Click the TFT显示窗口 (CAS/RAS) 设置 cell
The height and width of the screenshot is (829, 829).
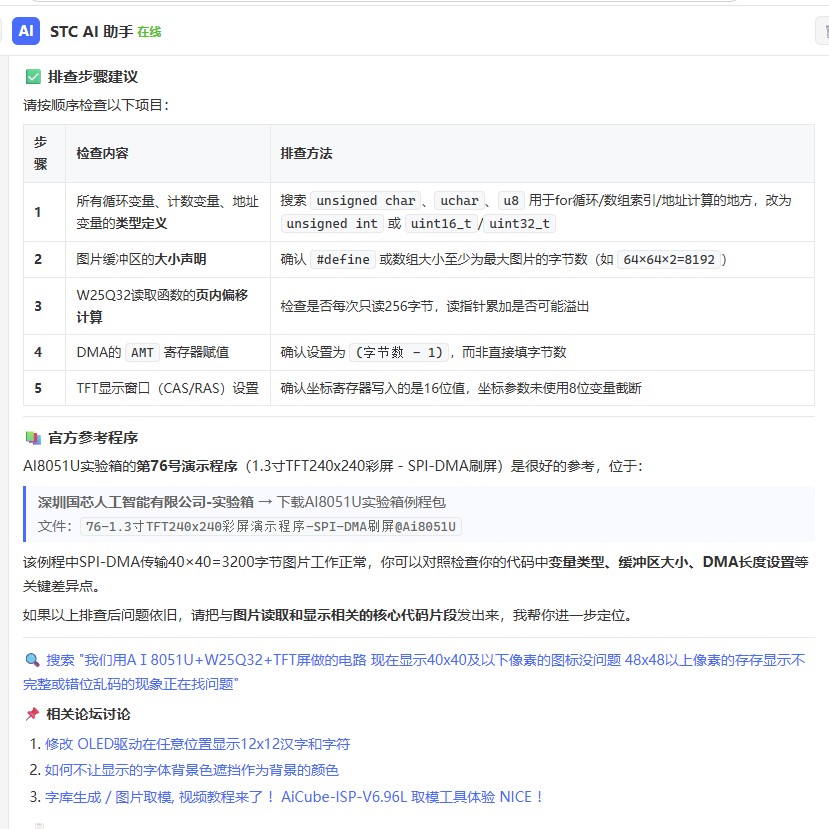168,388
